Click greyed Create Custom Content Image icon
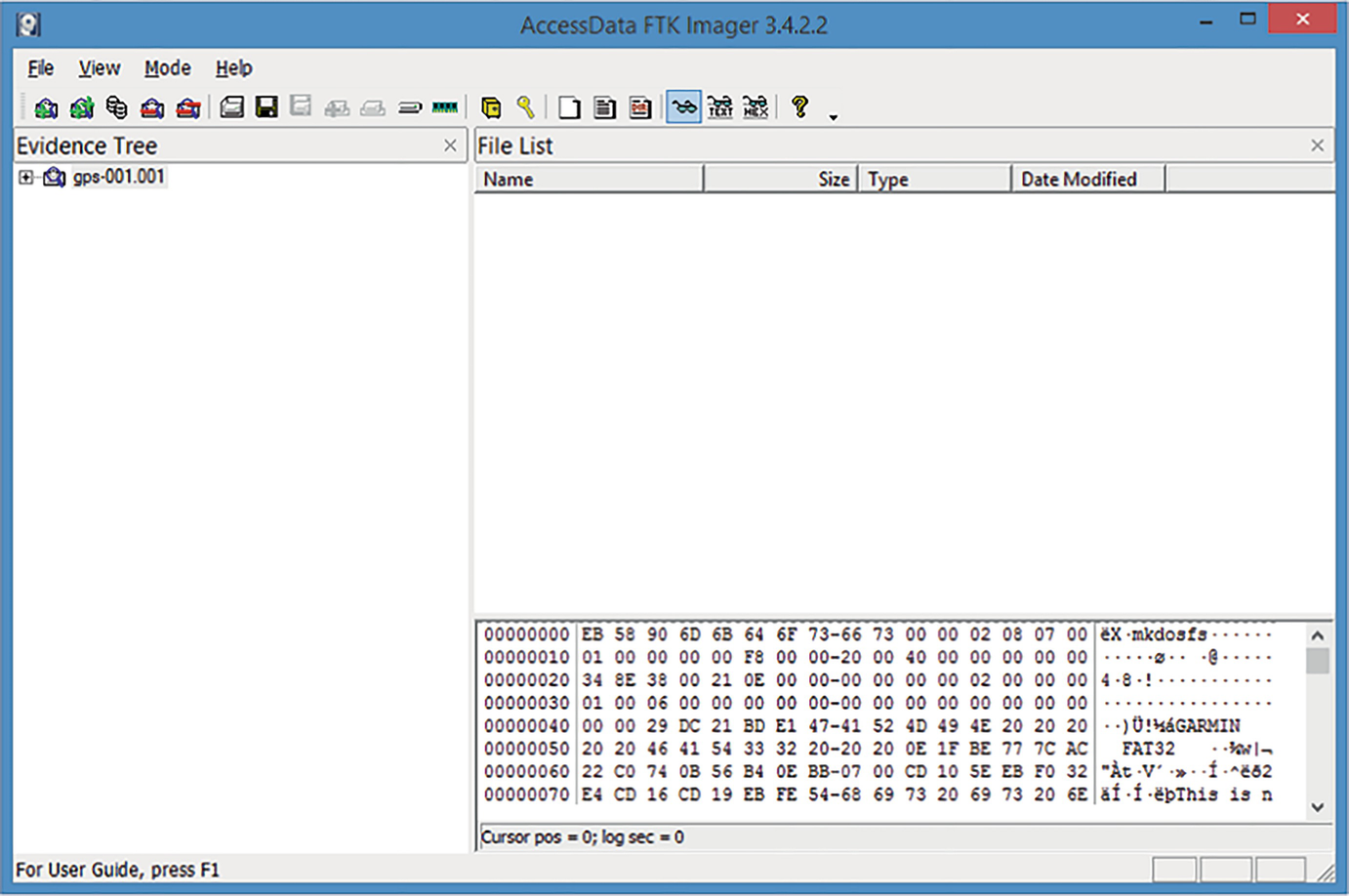 click(373, 108)
